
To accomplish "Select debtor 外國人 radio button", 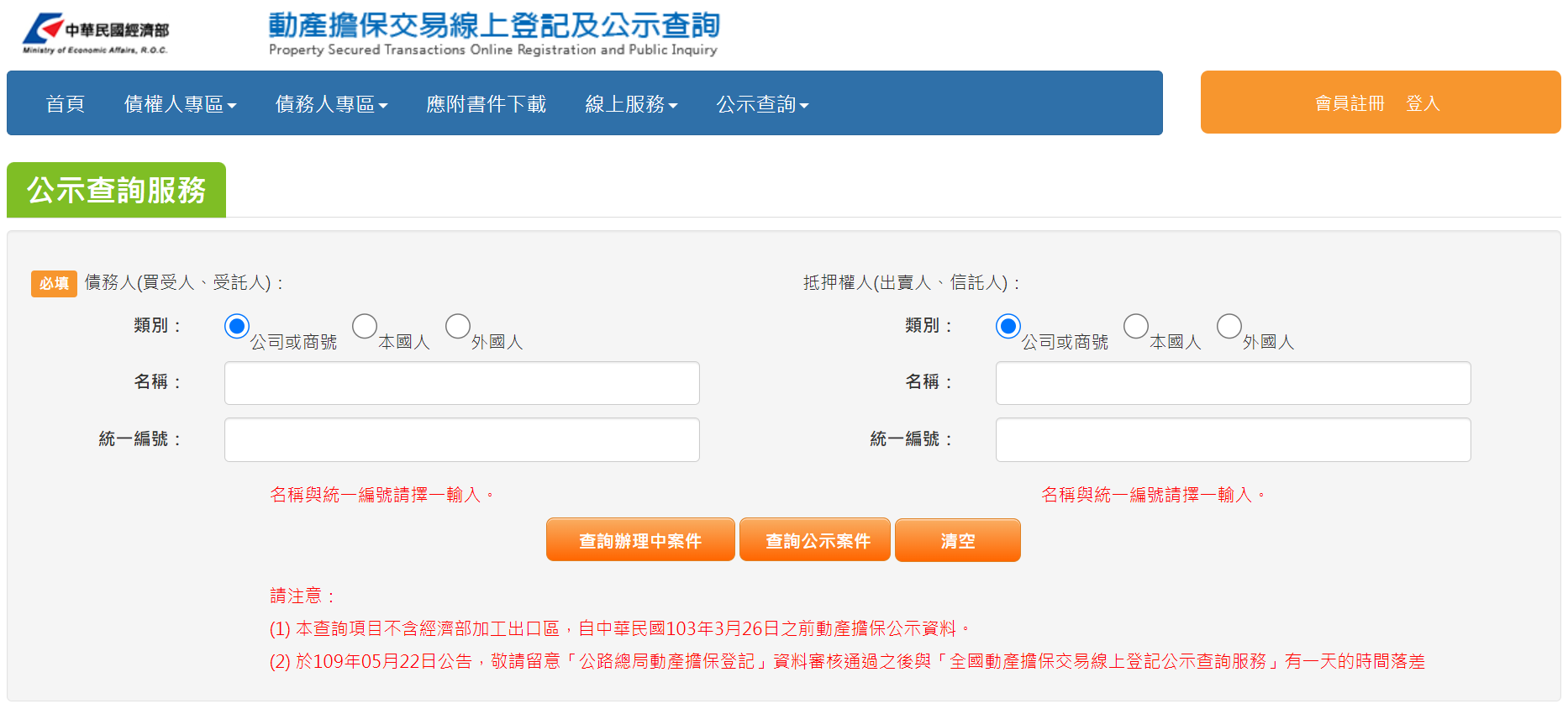I will tap(458, 326).
